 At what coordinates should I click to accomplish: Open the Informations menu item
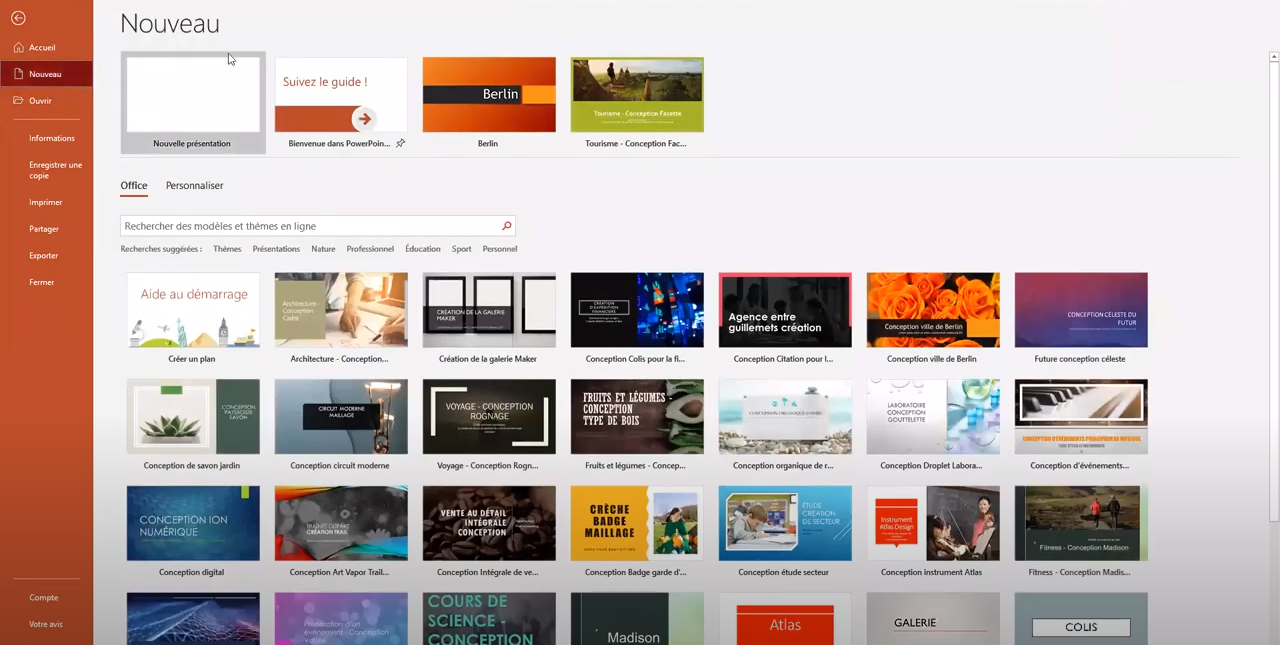52,138
